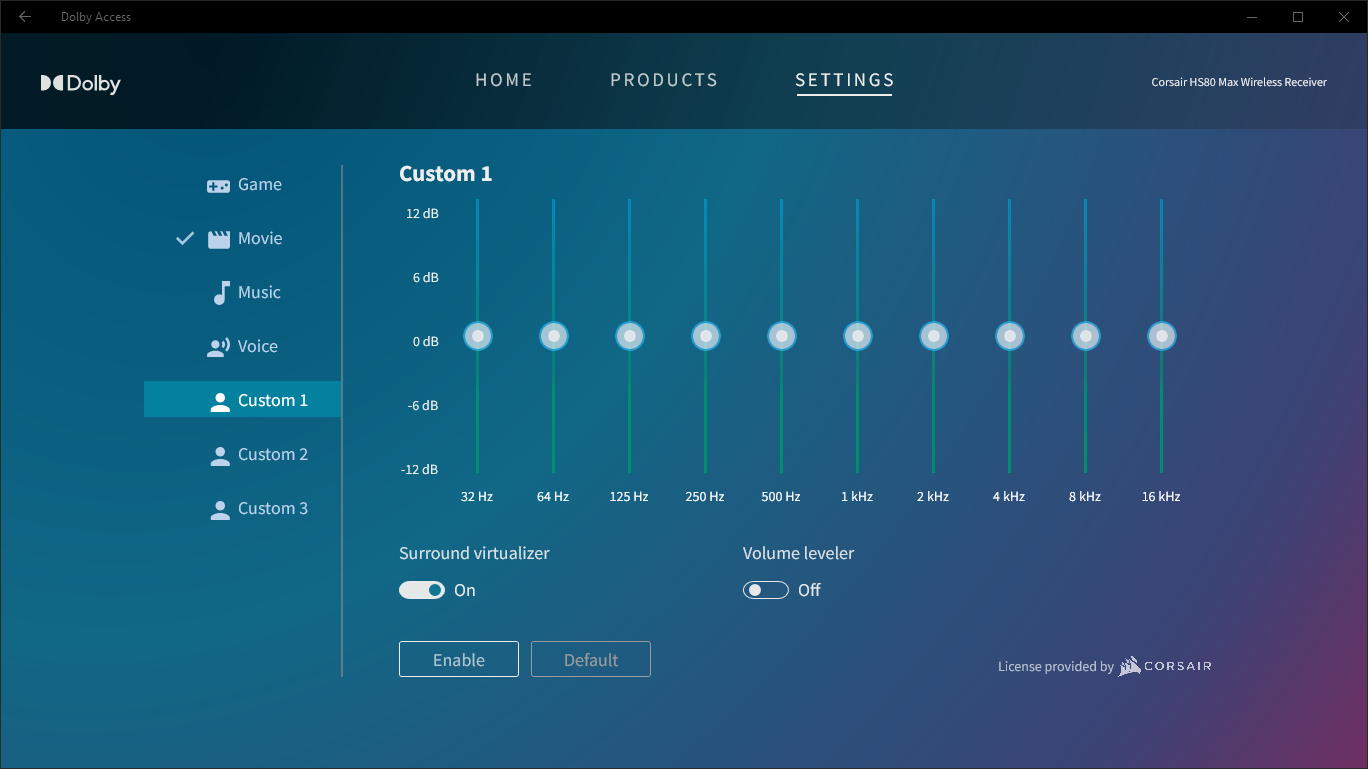This screenshot has height=769, width=1368.
Task: Click the 1 kHz equalizer slider knob
Action: 858,336
